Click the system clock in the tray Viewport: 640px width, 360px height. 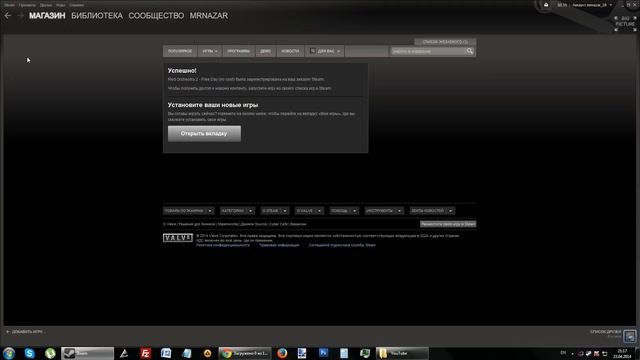[x=622, y=353]
